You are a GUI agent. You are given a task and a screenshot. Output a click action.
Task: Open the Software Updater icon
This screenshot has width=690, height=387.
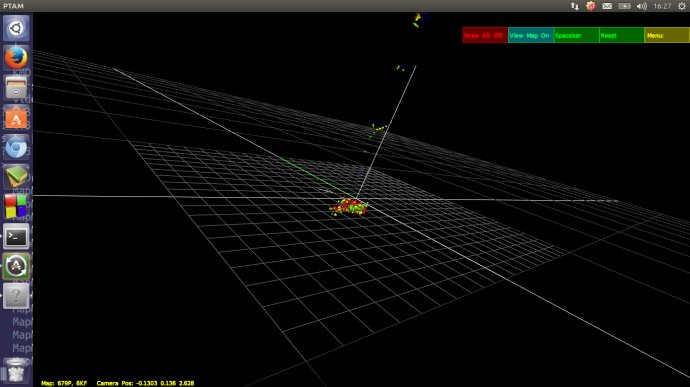(x=16, y=266)
